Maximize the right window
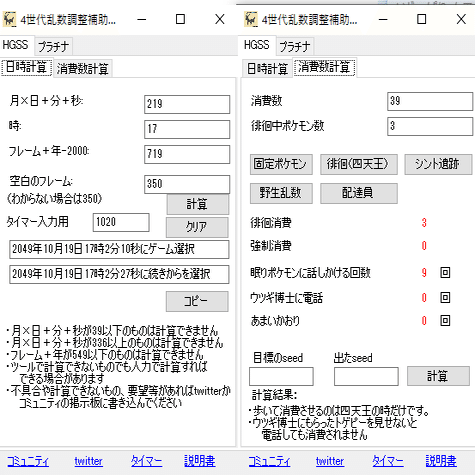Screen dimensions: 475x475 coord(422,19)
